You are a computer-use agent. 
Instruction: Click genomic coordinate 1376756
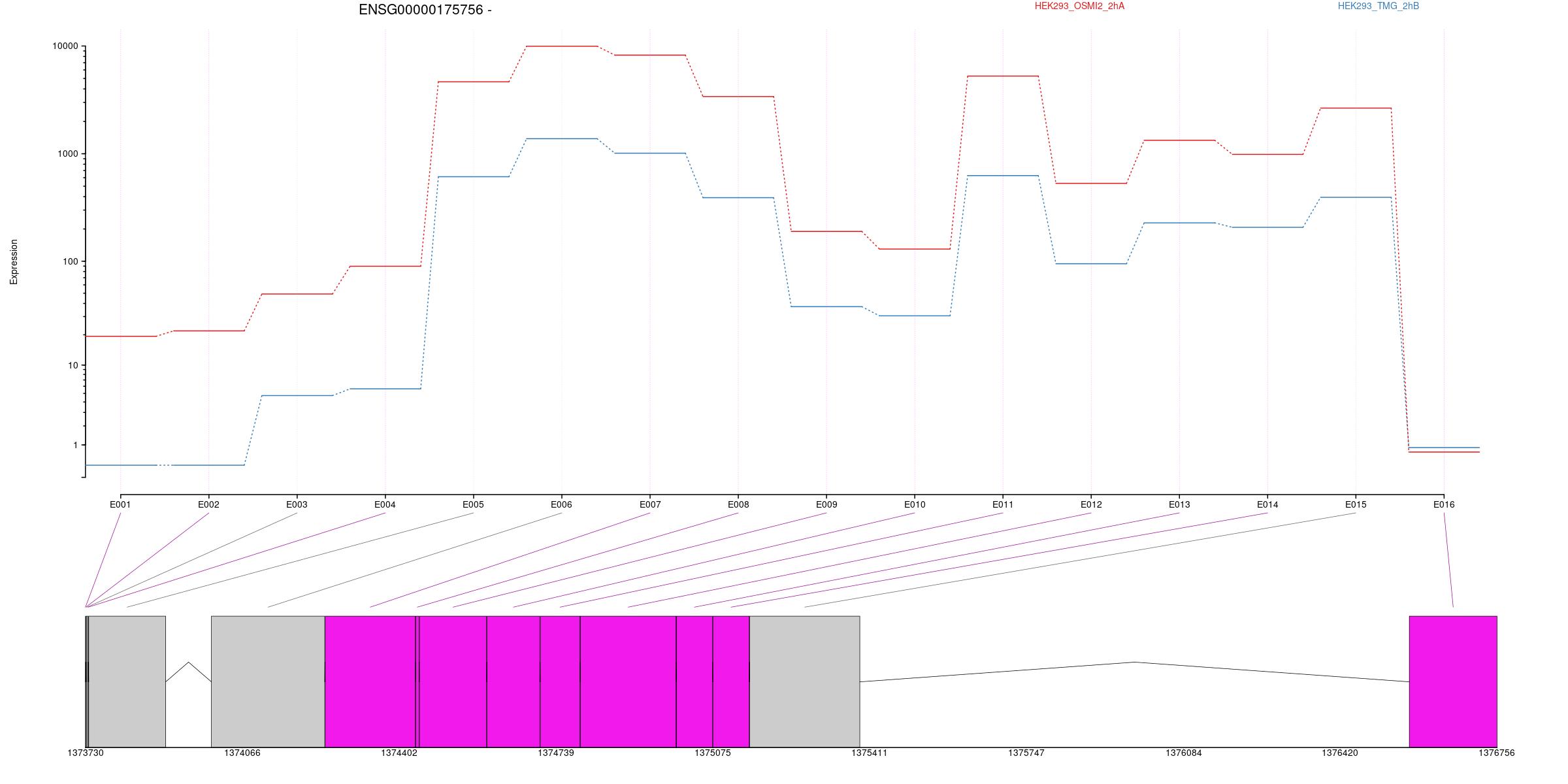click(x=1497, y=753)
